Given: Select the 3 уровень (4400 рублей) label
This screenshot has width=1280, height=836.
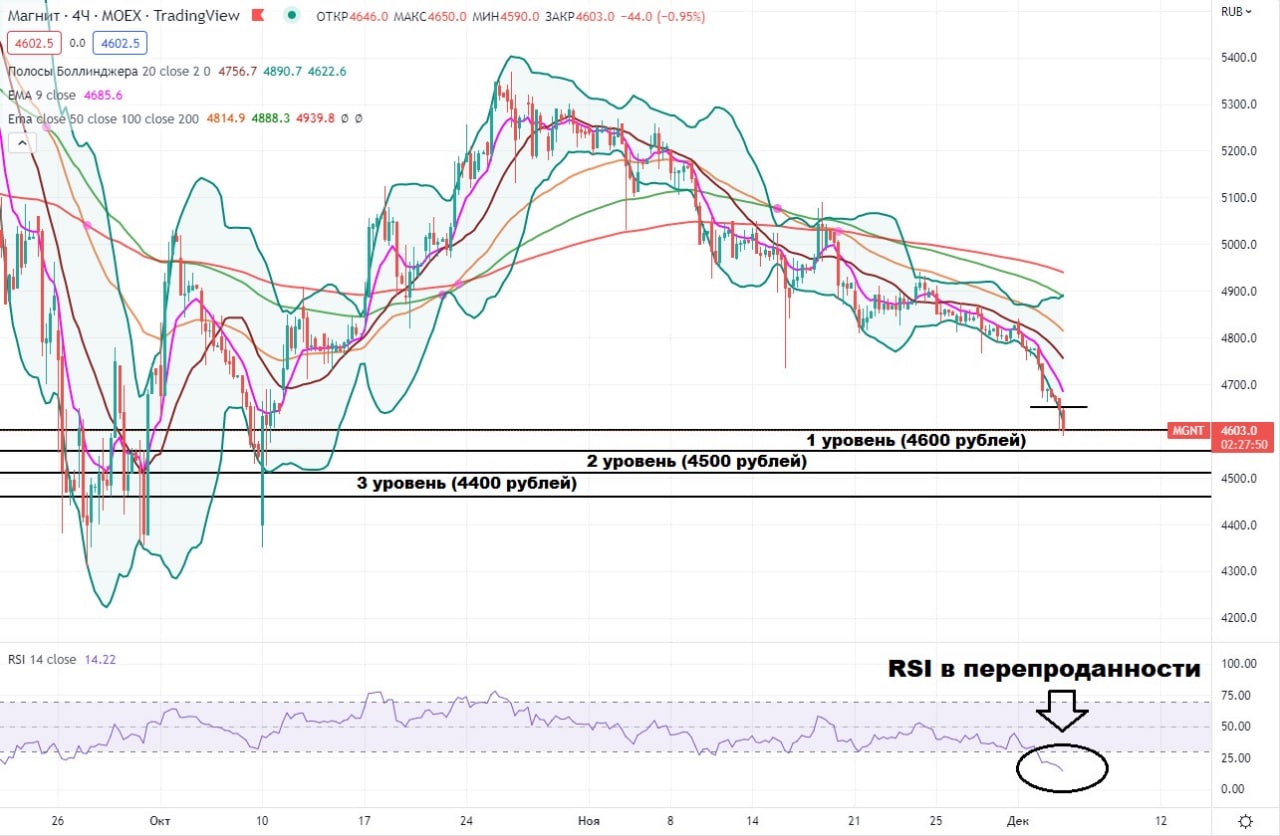Looking at the screenshot, I should (467, 484).
